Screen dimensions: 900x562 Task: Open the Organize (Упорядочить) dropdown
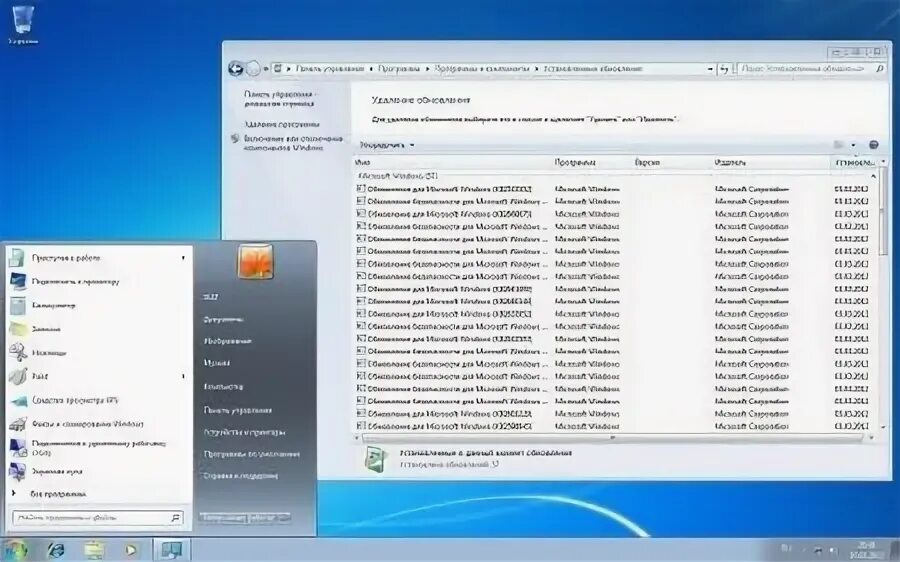click(387, 145)
